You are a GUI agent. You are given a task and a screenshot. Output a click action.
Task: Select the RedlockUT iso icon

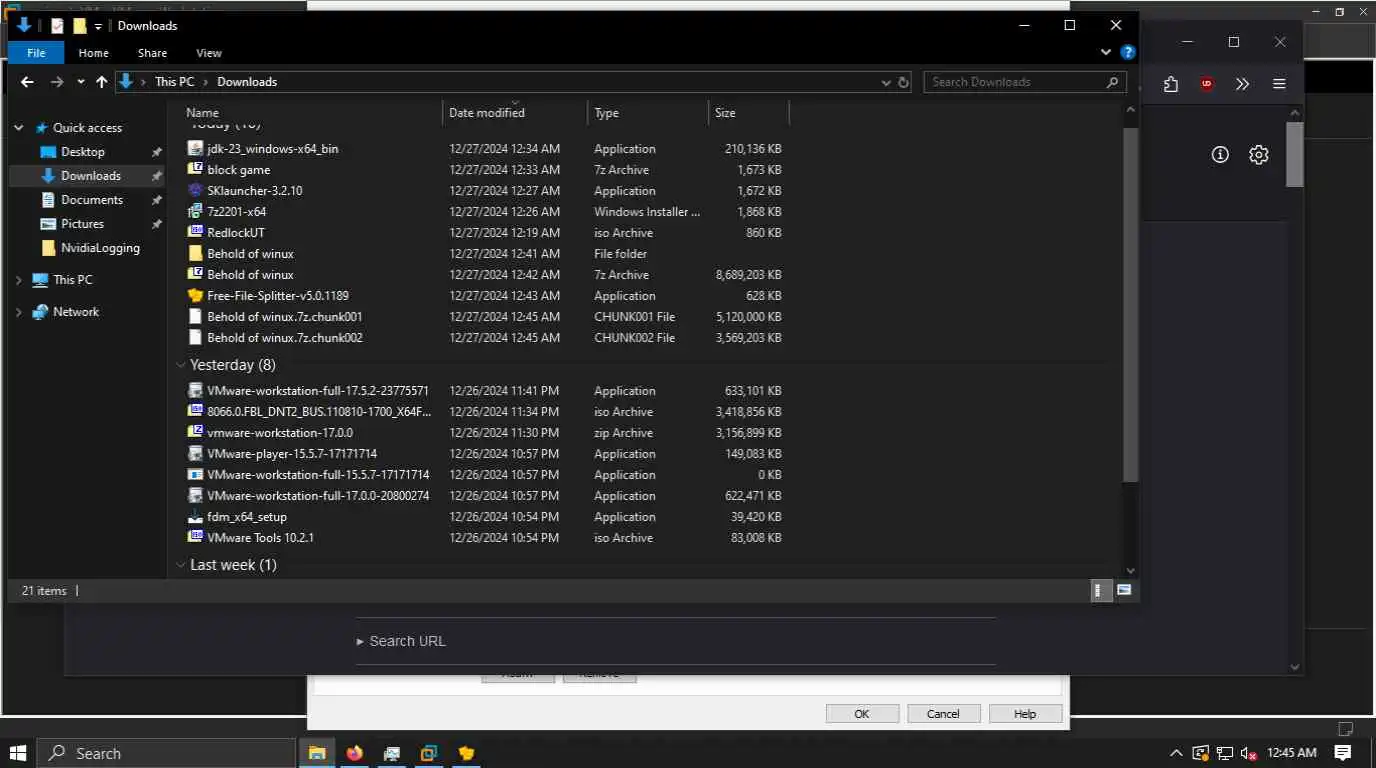[196, 232]
